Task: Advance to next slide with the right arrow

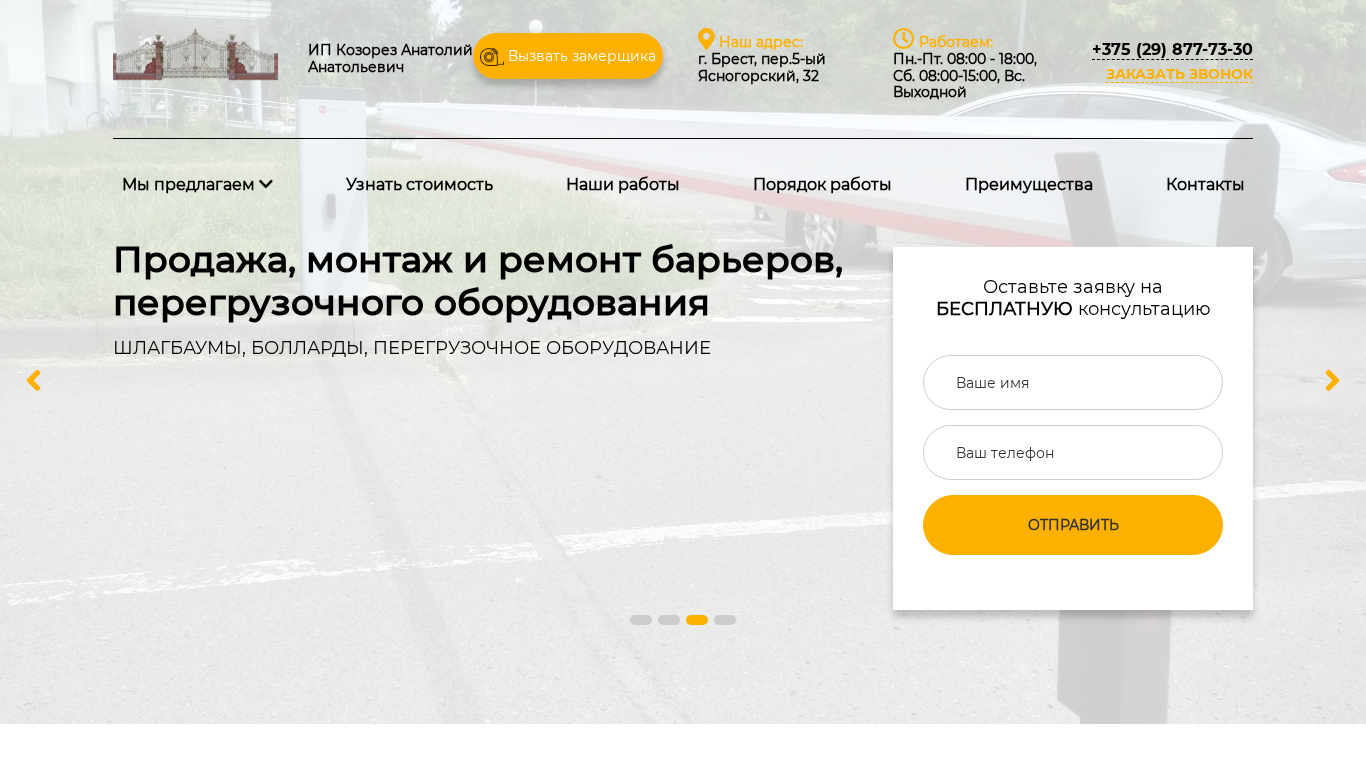Action: [1332, 381]
